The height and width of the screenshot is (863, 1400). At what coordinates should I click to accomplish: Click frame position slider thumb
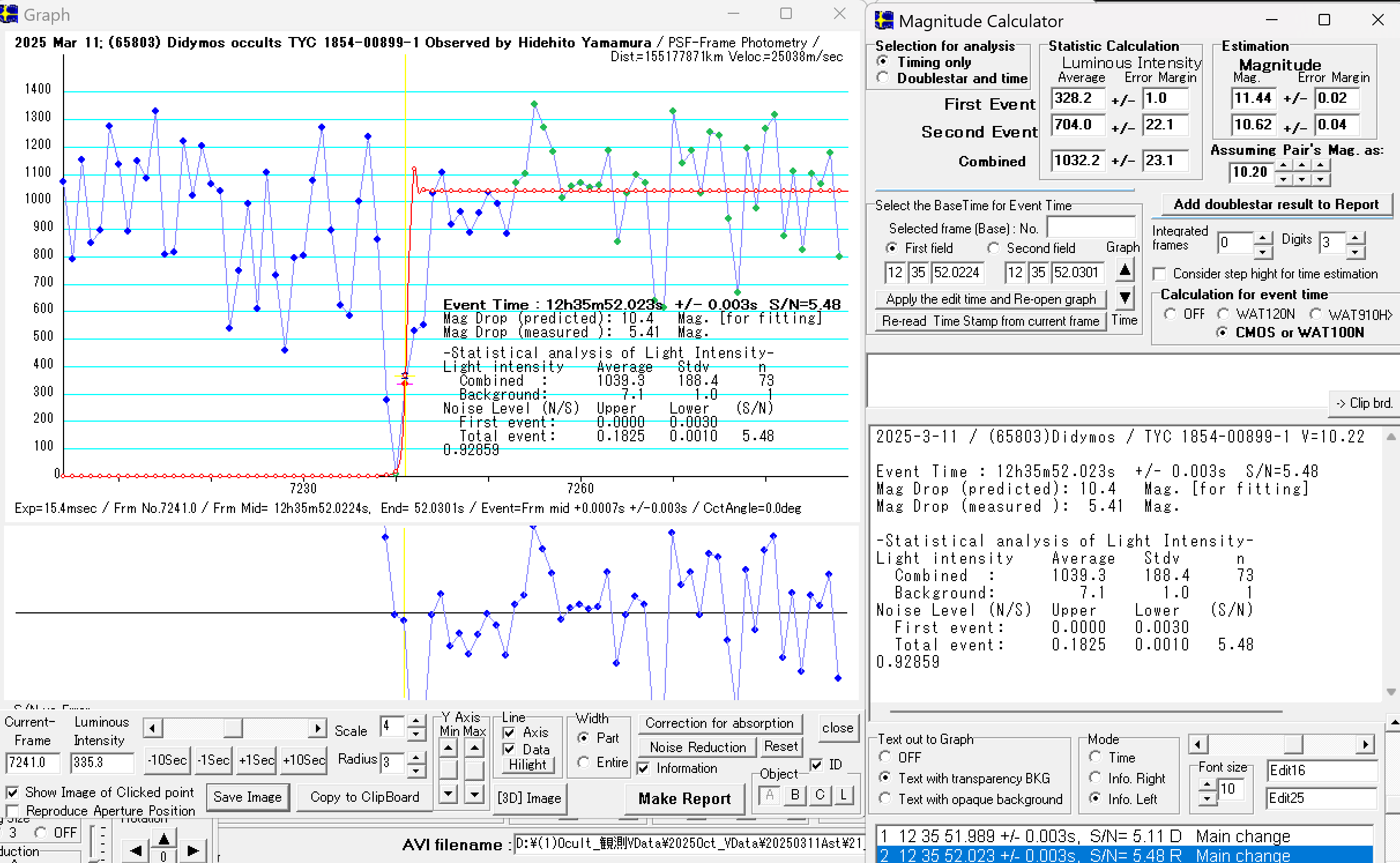click(x=233, y=728)
